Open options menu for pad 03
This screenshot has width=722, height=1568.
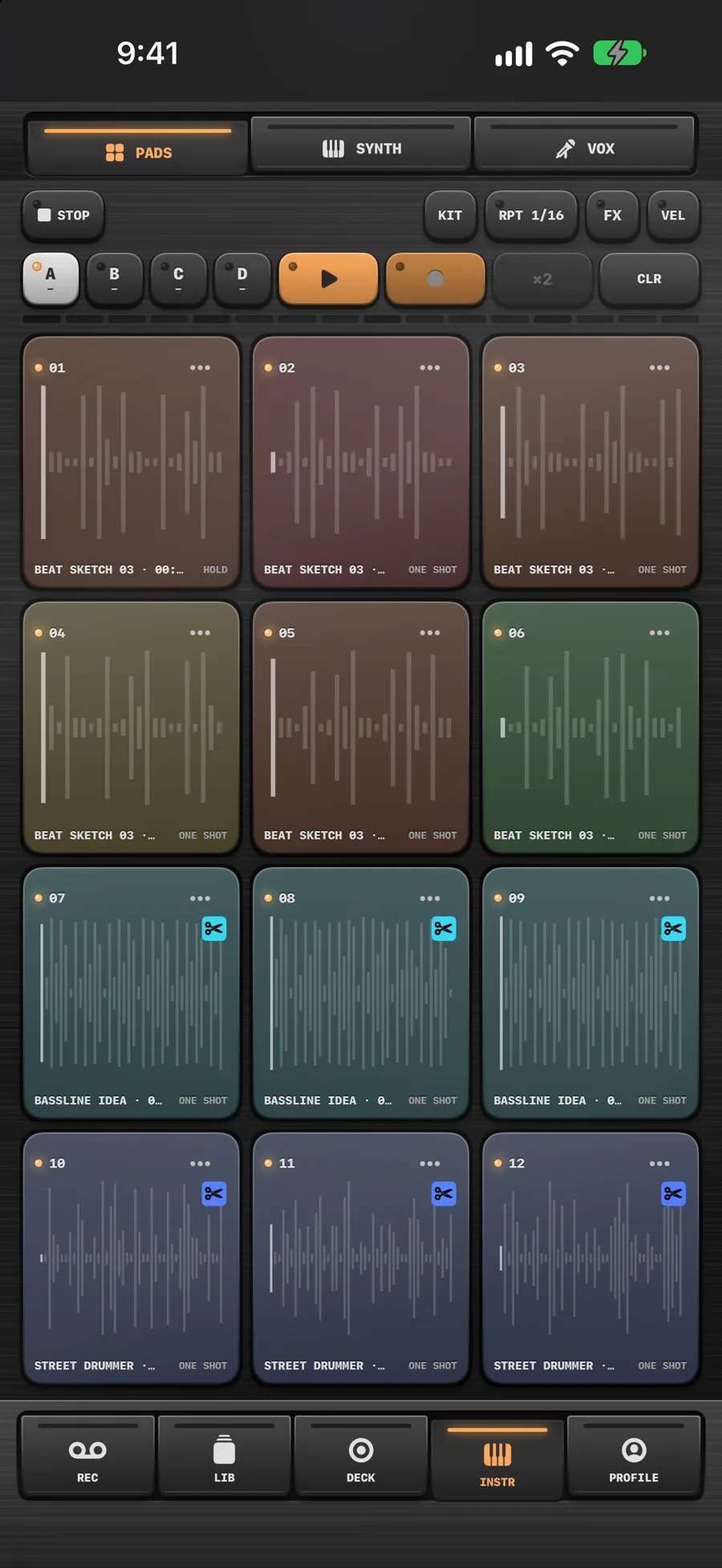click(x=659, y=368)
